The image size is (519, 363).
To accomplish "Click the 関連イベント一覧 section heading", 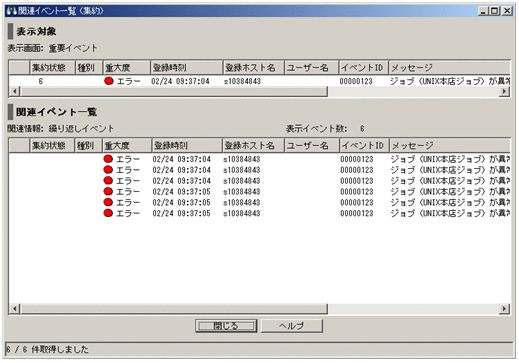I will click(56, 112).
